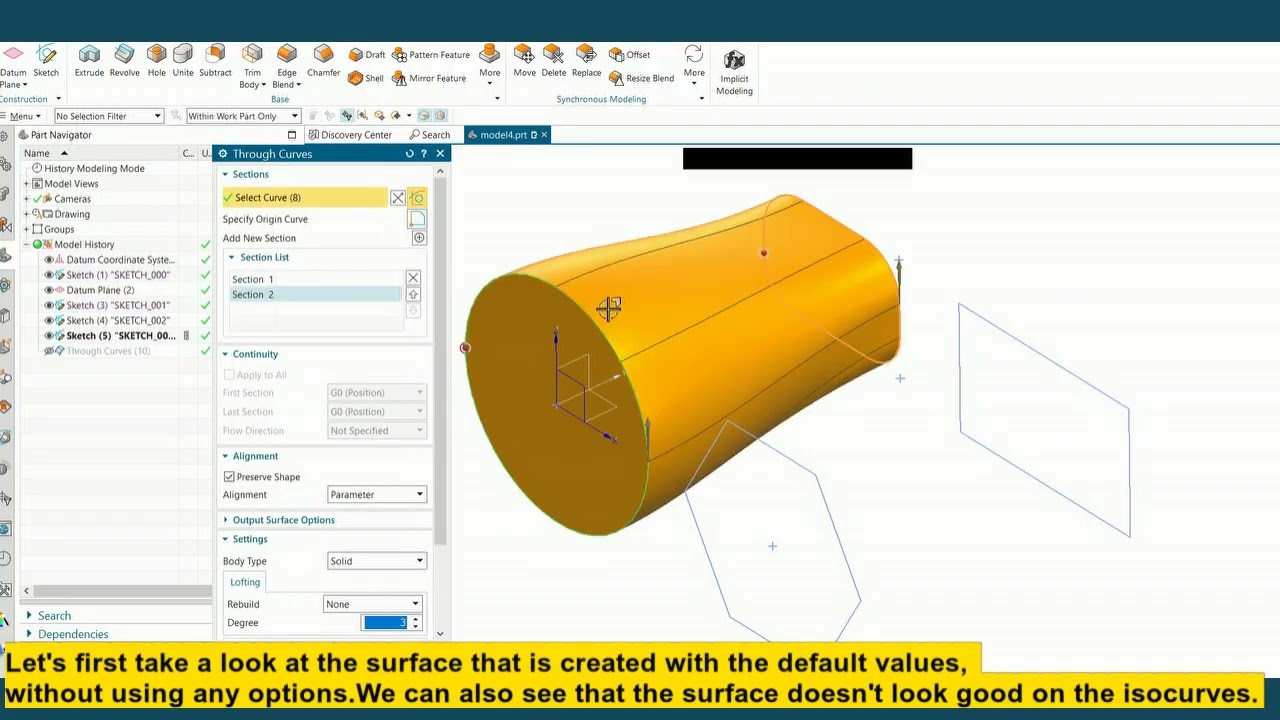The width and height of the screenshot is (1280, 720).
Task: Select the Move Face tool
Action: click(524, 61)
